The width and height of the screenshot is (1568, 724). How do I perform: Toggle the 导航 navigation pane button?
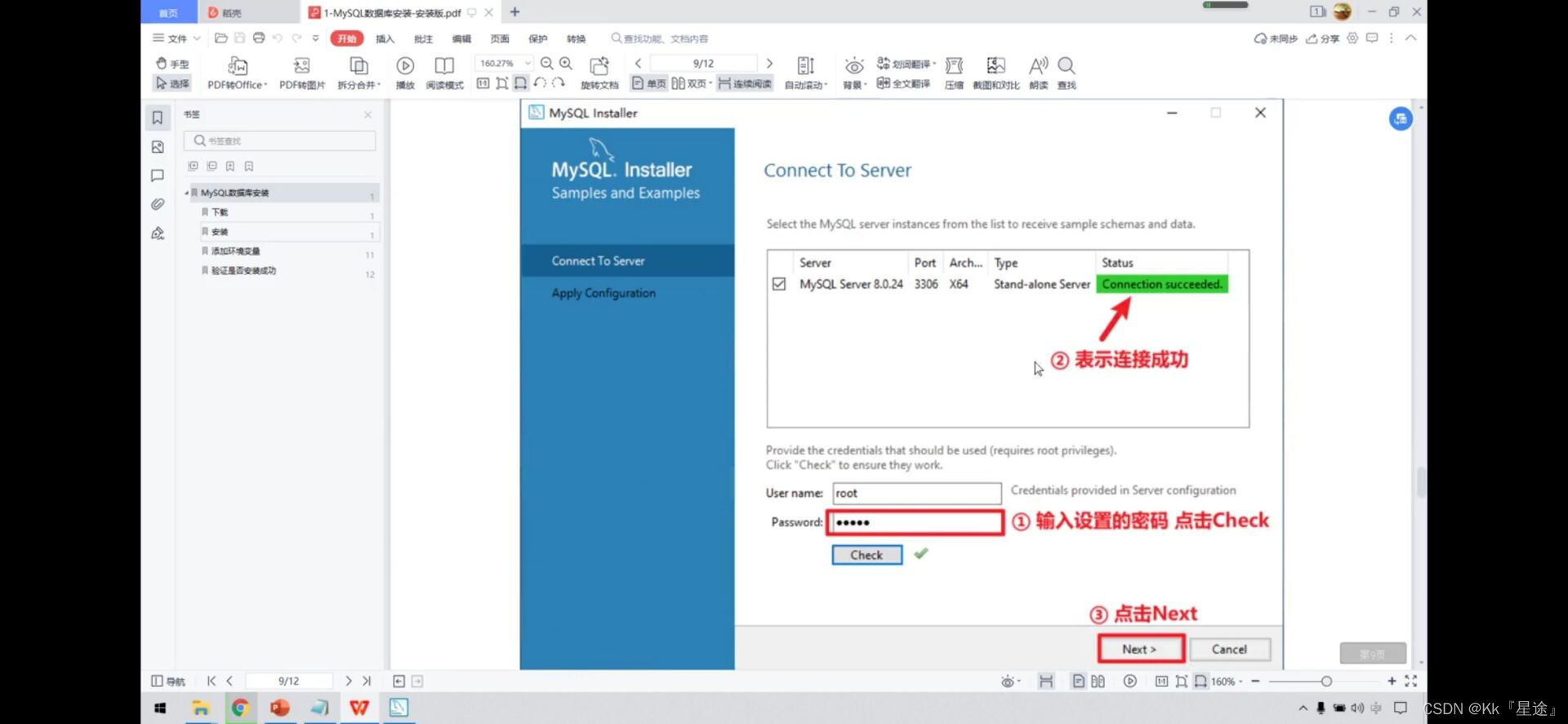point(167,682)
